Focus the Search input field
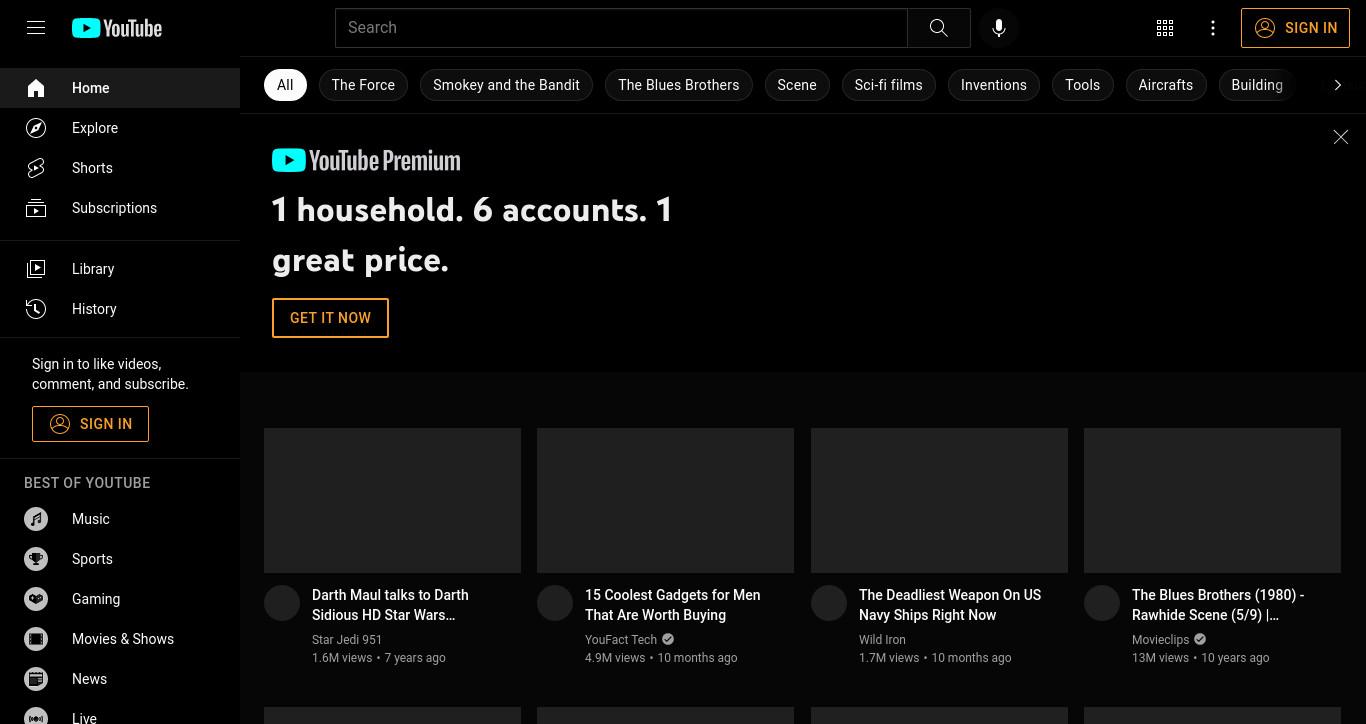The width and height of the screenshot is (1366, 724). pyautogui.click(x=621, y=28)
